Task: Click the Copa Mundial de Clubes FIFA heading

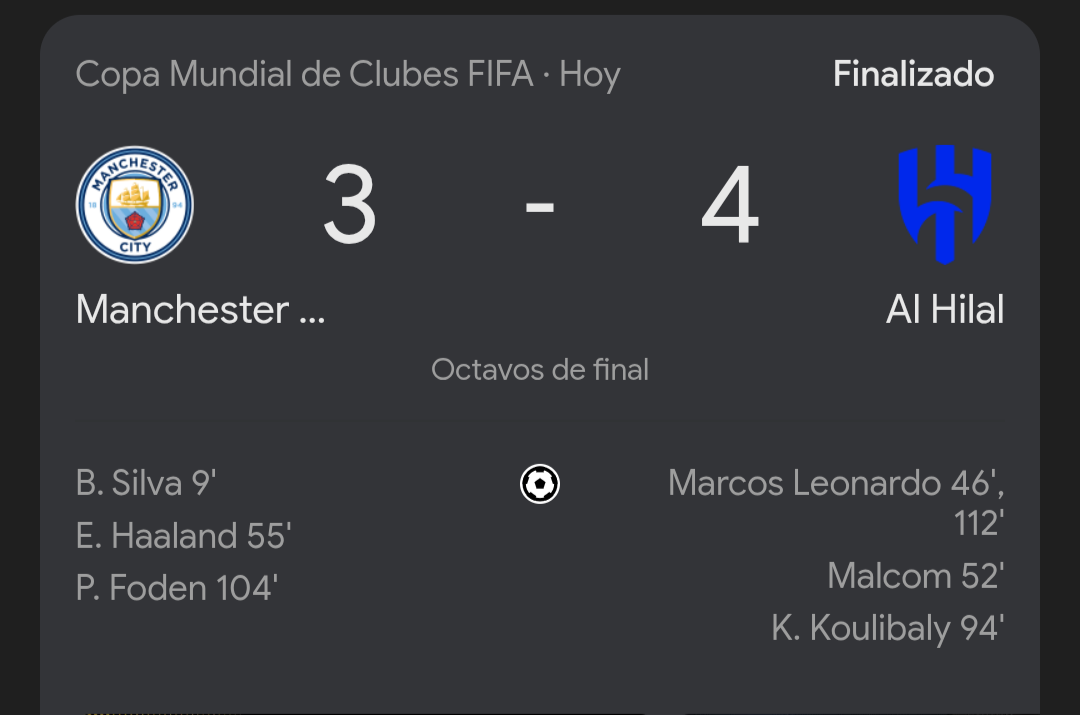Action: pos(304,74)
